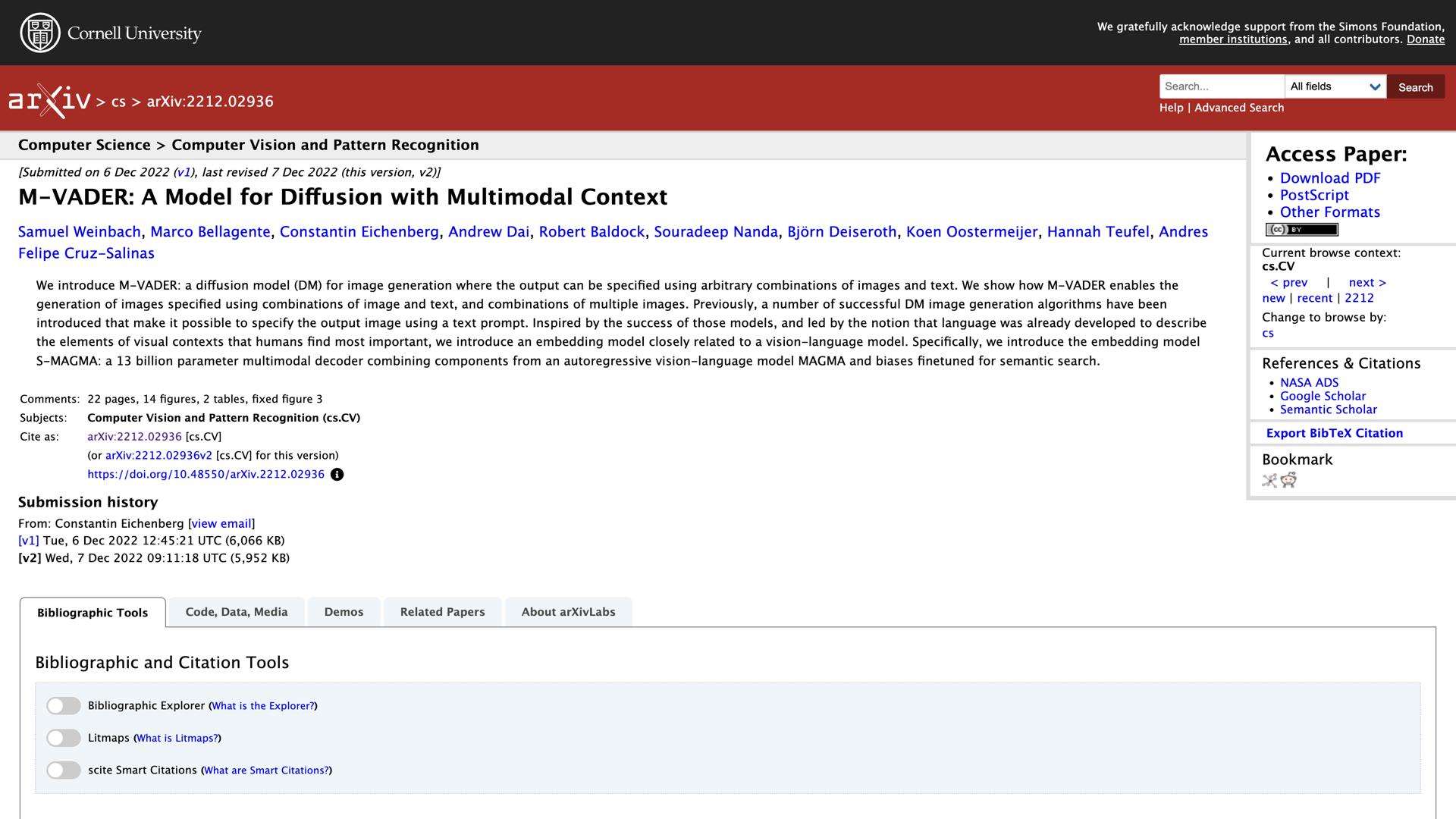The image size is (1456, 819).
Task: Click the Export BibTeX Citation link
Action: click(1334, 433)
